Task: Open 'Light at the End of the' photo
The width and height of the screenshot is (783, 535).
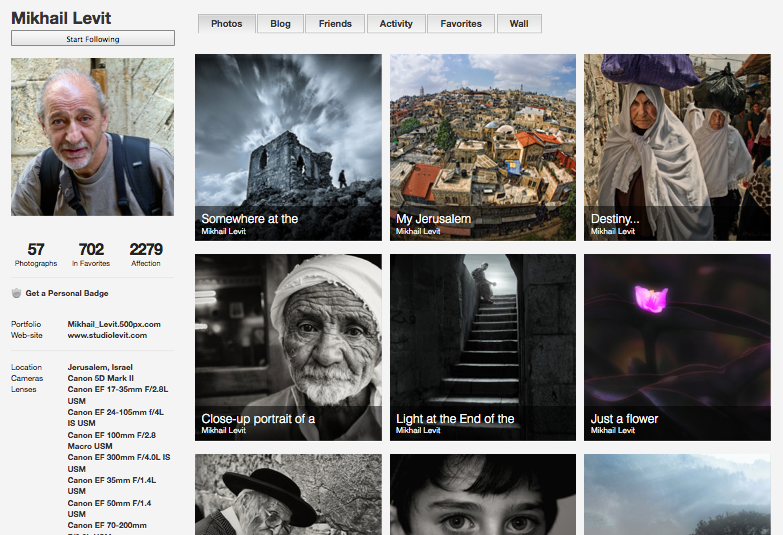Action: point(482,346)
